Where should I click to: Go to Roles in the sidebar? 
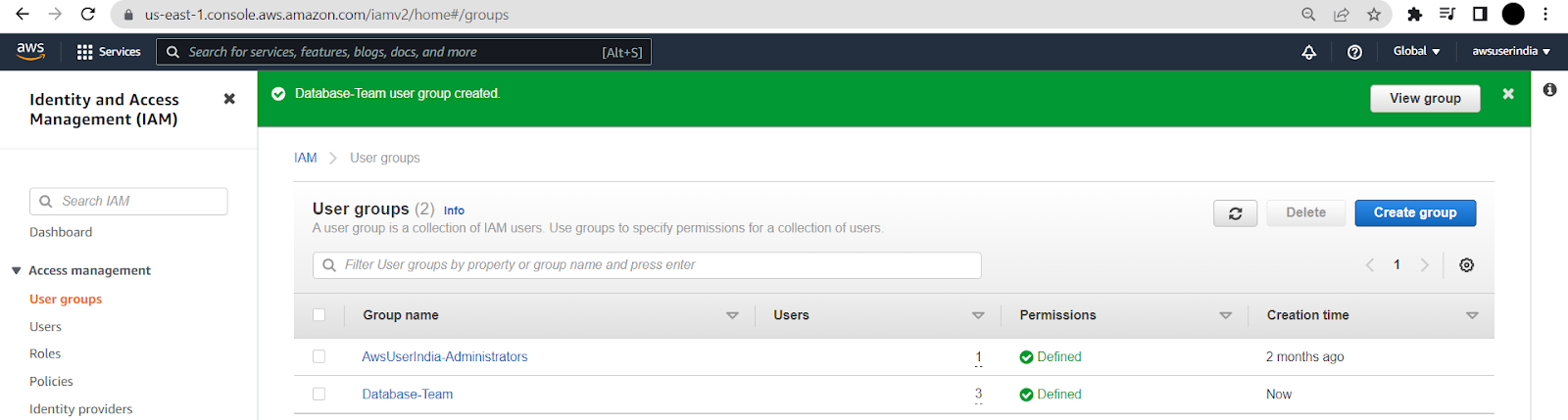pyautogui.click(x=45, y=353)
